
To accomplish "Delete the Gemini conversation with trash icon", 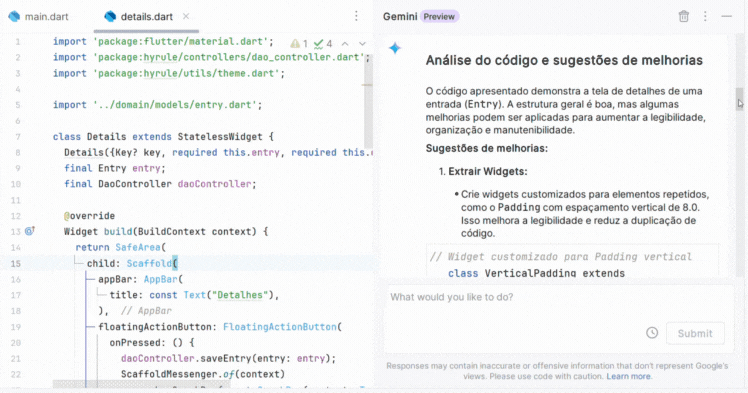I will tap(684, 16).
